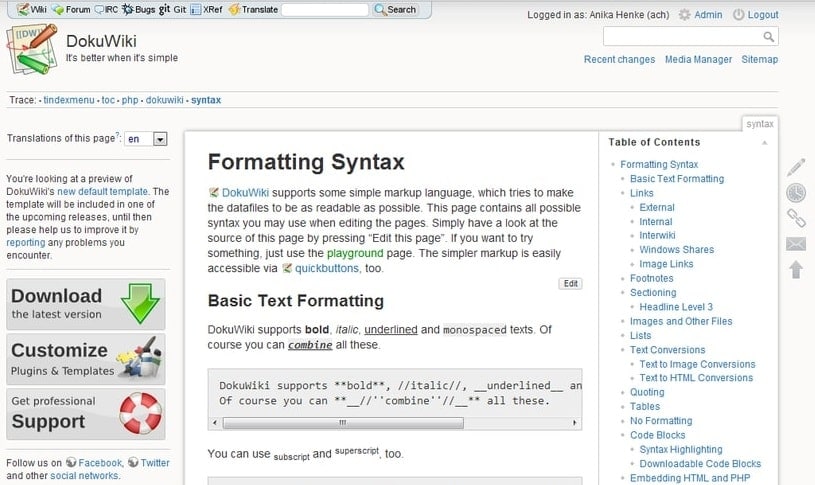Go to tindexmenu in trace breadcrumbs
The image size is (815, 485).
(69, 100)
